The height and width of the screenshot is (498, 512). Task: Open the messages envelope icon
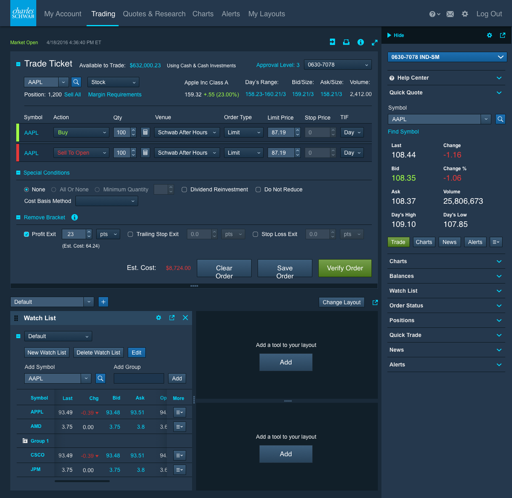tap(450, 14)
